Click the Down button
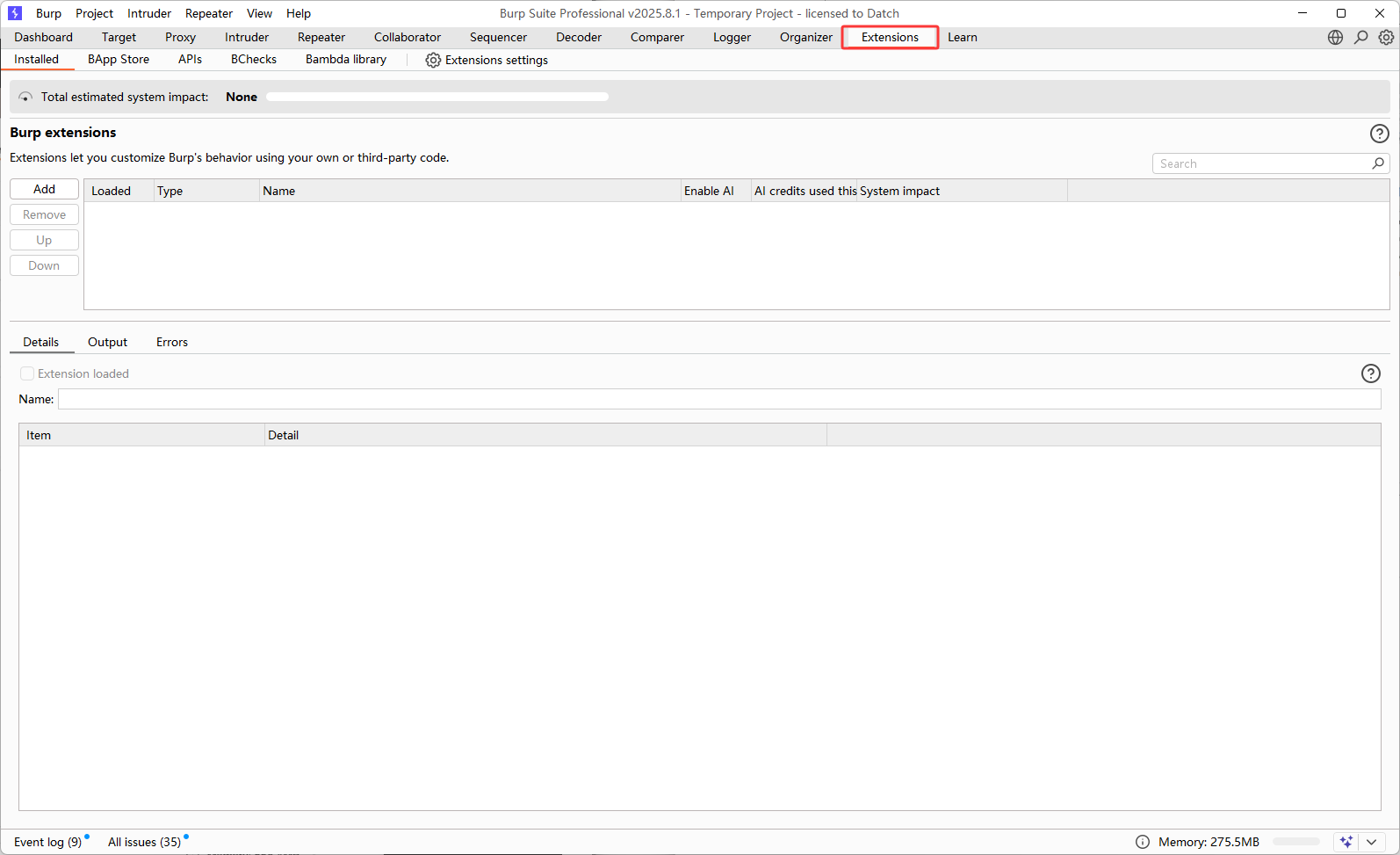Image resolution: width=1400 pixels, height=855 pixels. pyautogui.click(x=44, y=265)
